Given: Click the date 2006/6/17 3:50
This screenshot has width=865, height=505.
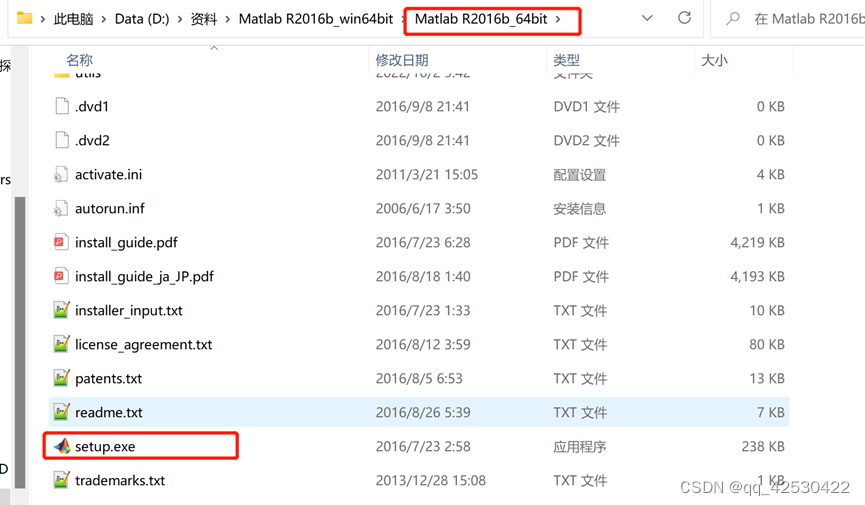Looking at the screenshot, I should coord(423,209).
